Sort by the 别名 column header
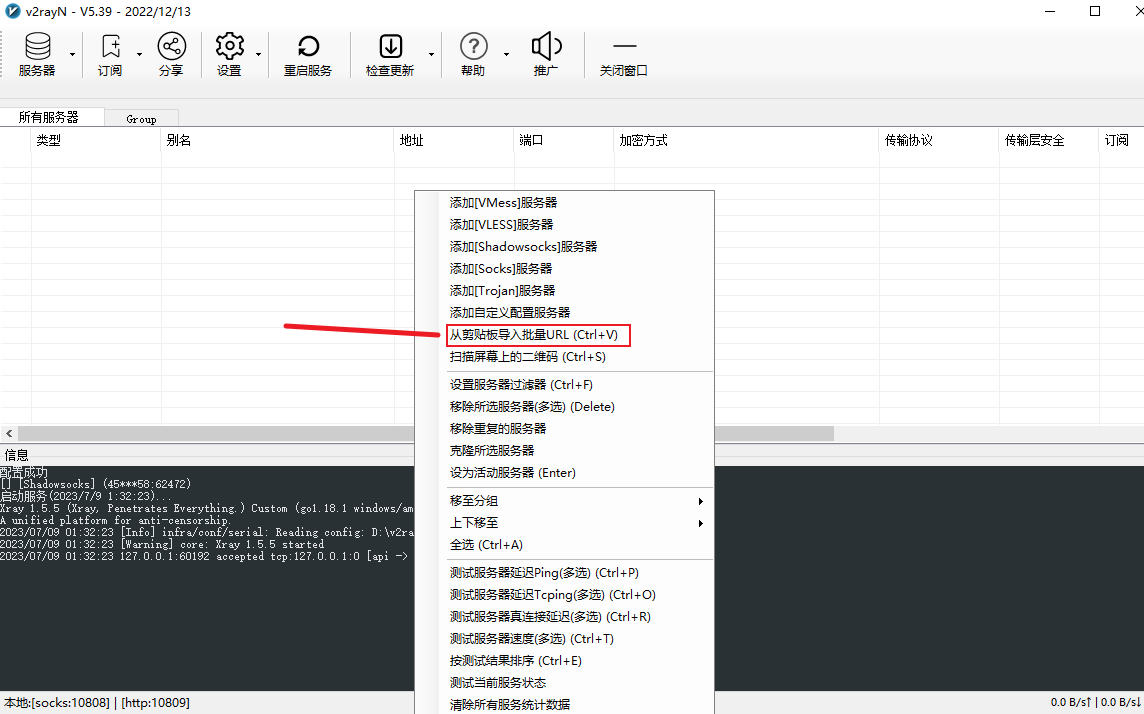 pos(278,140)
